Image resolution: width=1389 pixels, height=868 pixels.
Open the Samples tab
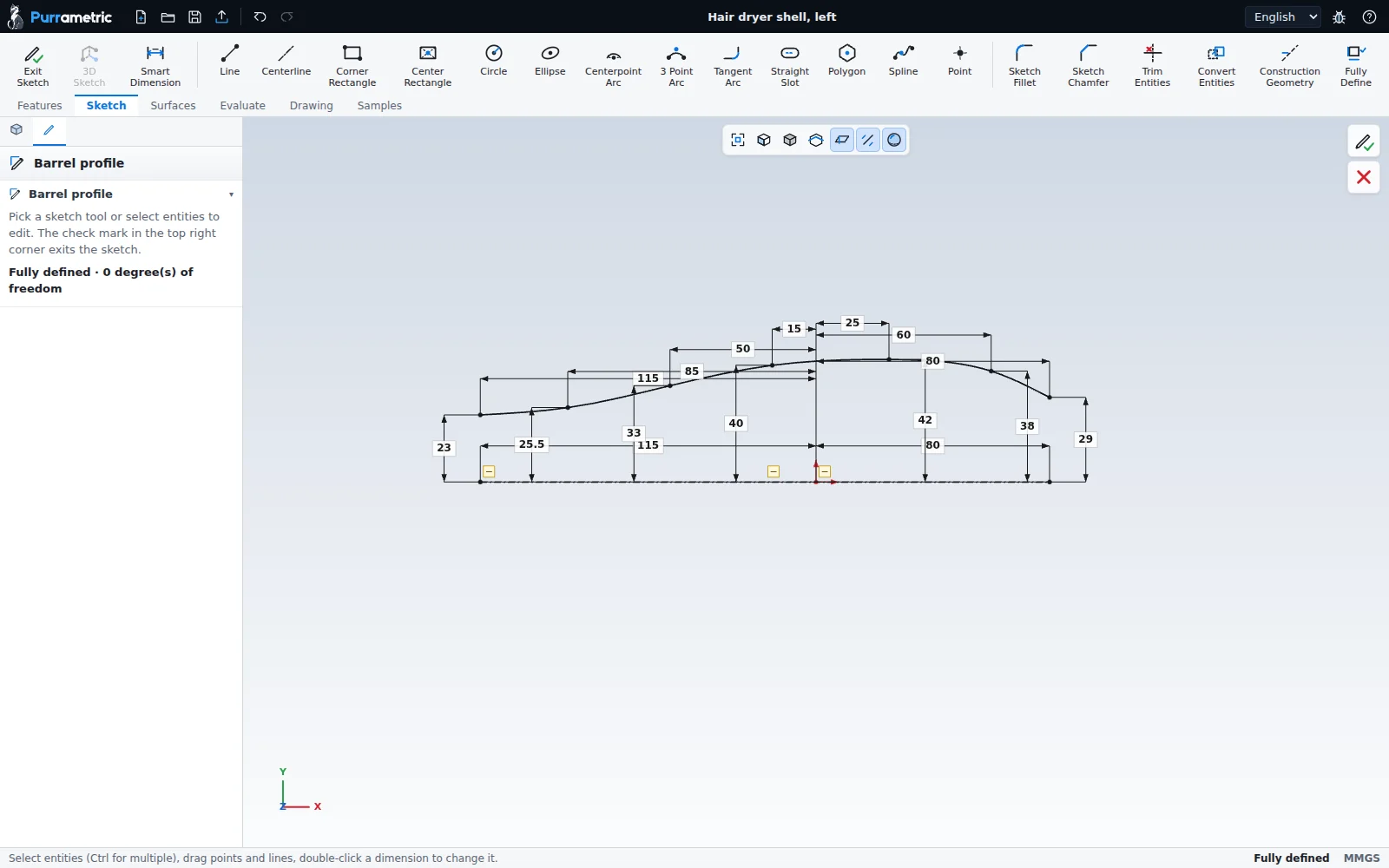(379, 106)
